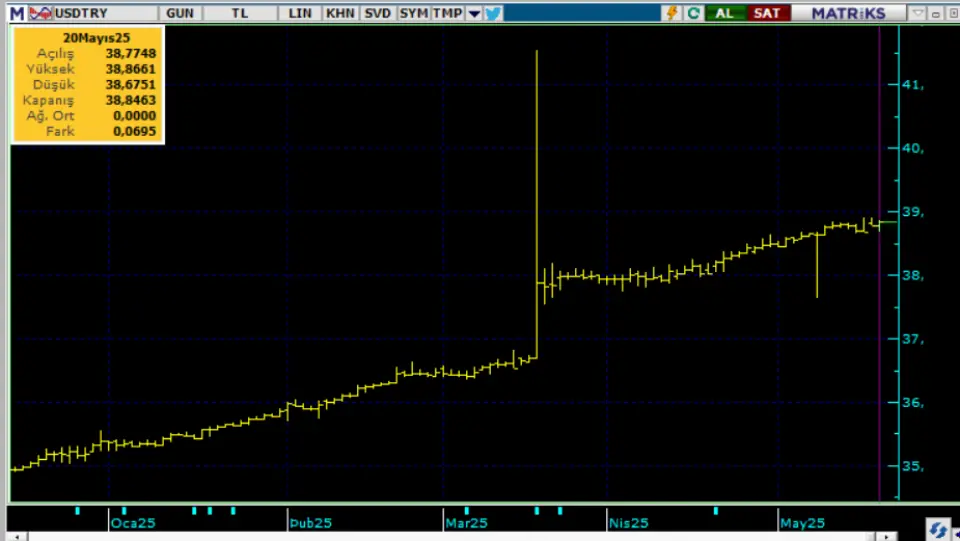The width and height of the screenshot is (960, 541).
Task: Click the 38 price axis label
Action: tap(913, 275)
